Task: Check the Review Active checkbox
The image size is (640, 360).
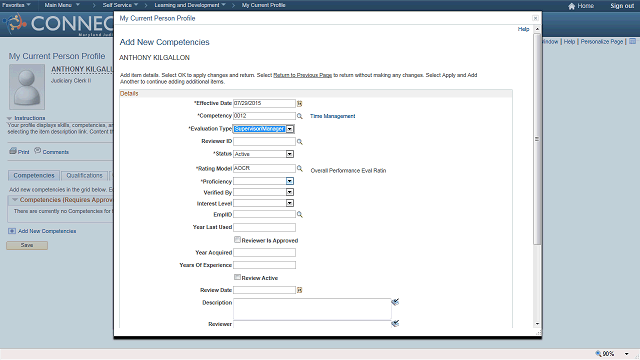Action: (x=237, y=277)
